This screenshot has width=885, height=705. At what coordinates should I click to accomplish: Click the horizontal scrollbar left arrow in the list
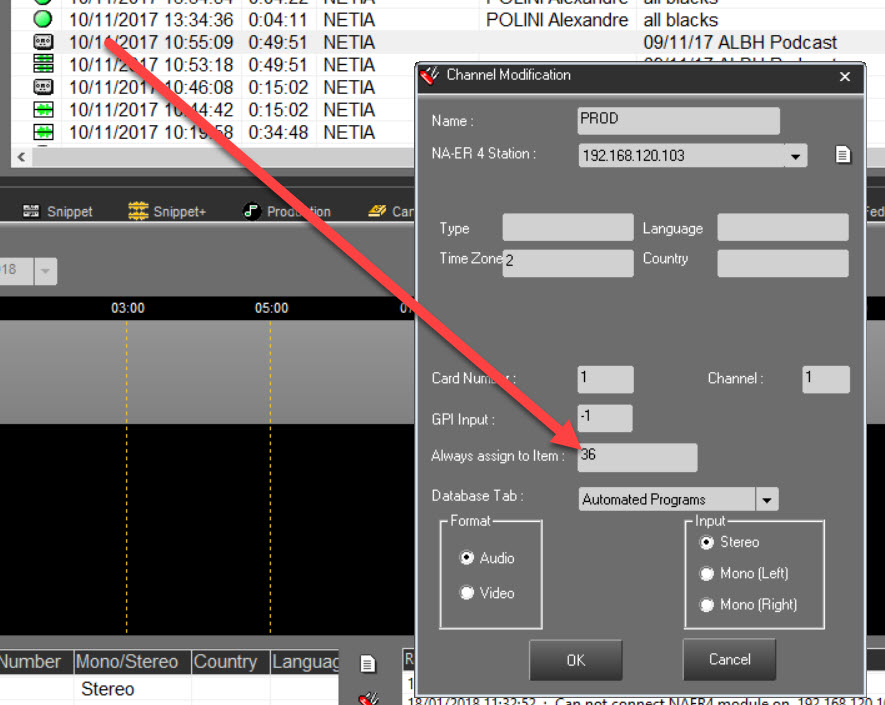tap(19, 158)
